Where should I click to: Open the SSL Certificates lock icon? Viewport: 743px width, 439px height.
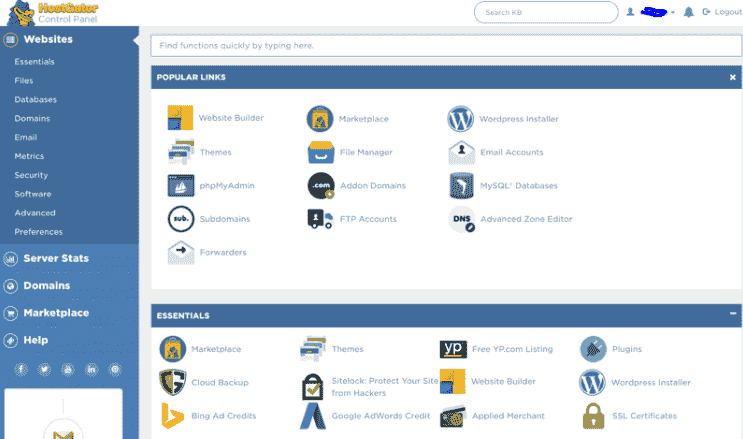[593, 416]
